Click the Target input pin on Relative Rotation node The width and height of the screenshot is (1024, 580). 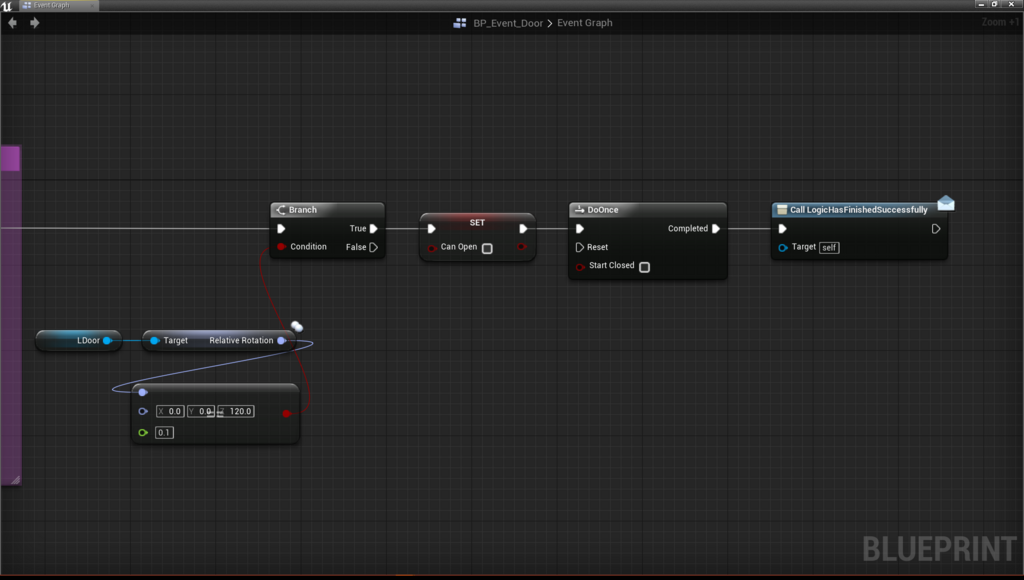click(154, 340)
